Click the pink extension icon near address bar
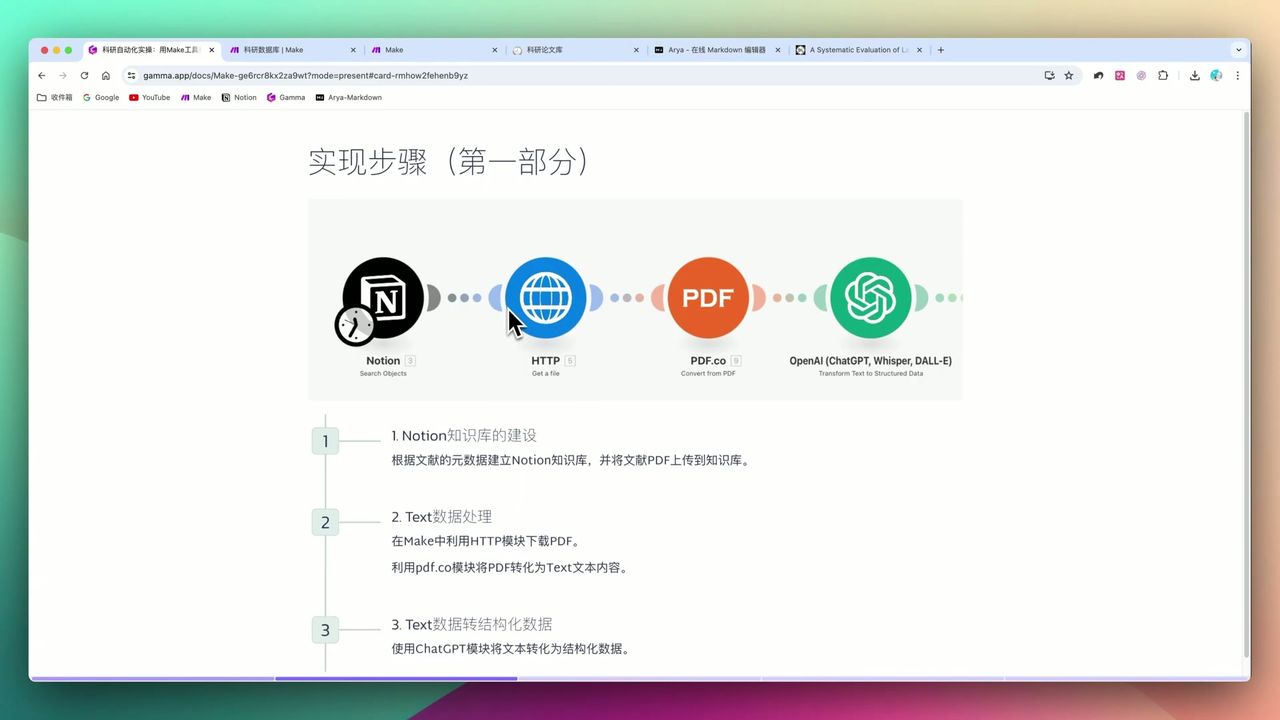This screenshot has height=720, width=1280. pyautogui.click(x=1120, y=75)
